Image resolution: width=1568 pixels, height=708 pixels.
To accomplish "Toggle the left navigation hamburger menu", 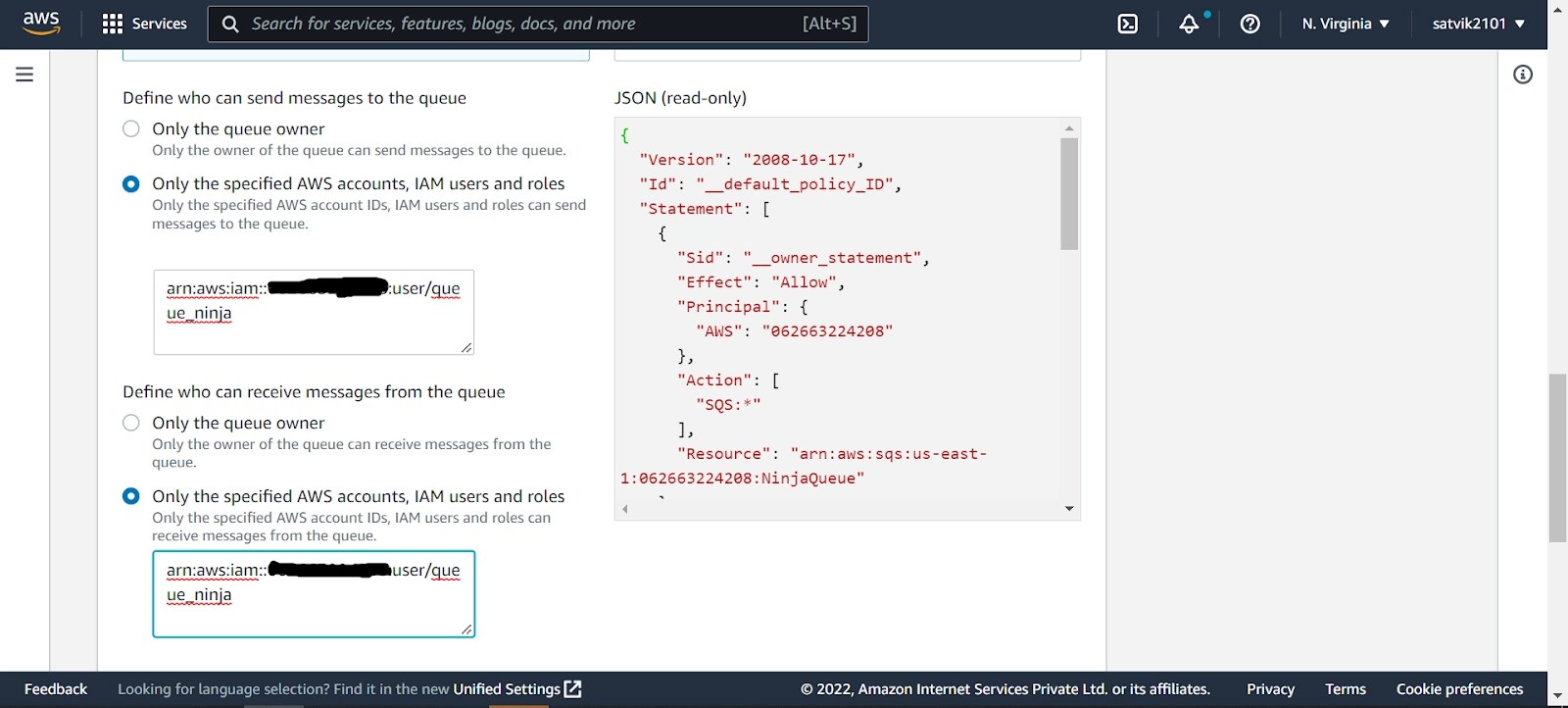I will (24, 75).
